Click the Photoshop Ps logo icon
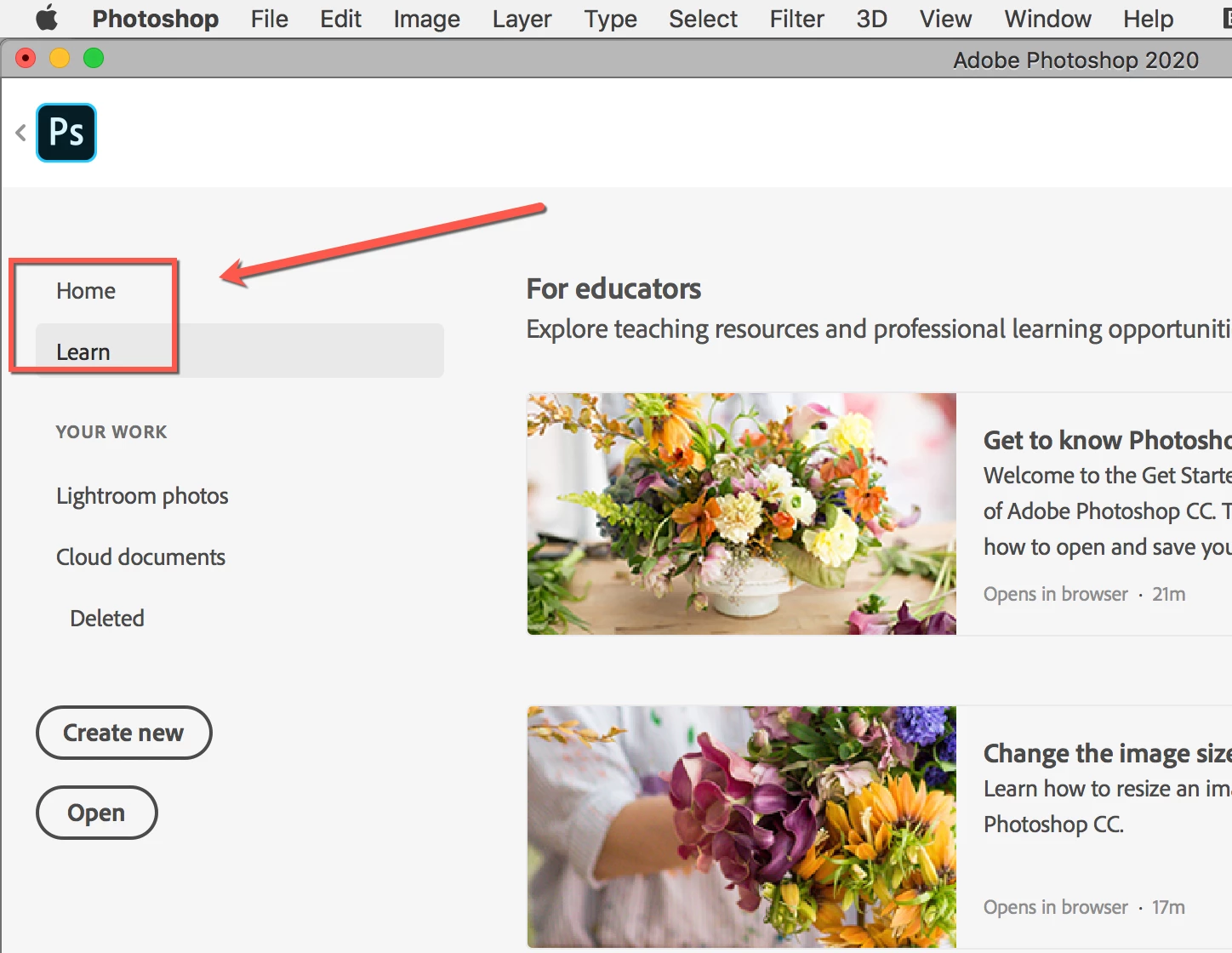 (x=66, y=133)
